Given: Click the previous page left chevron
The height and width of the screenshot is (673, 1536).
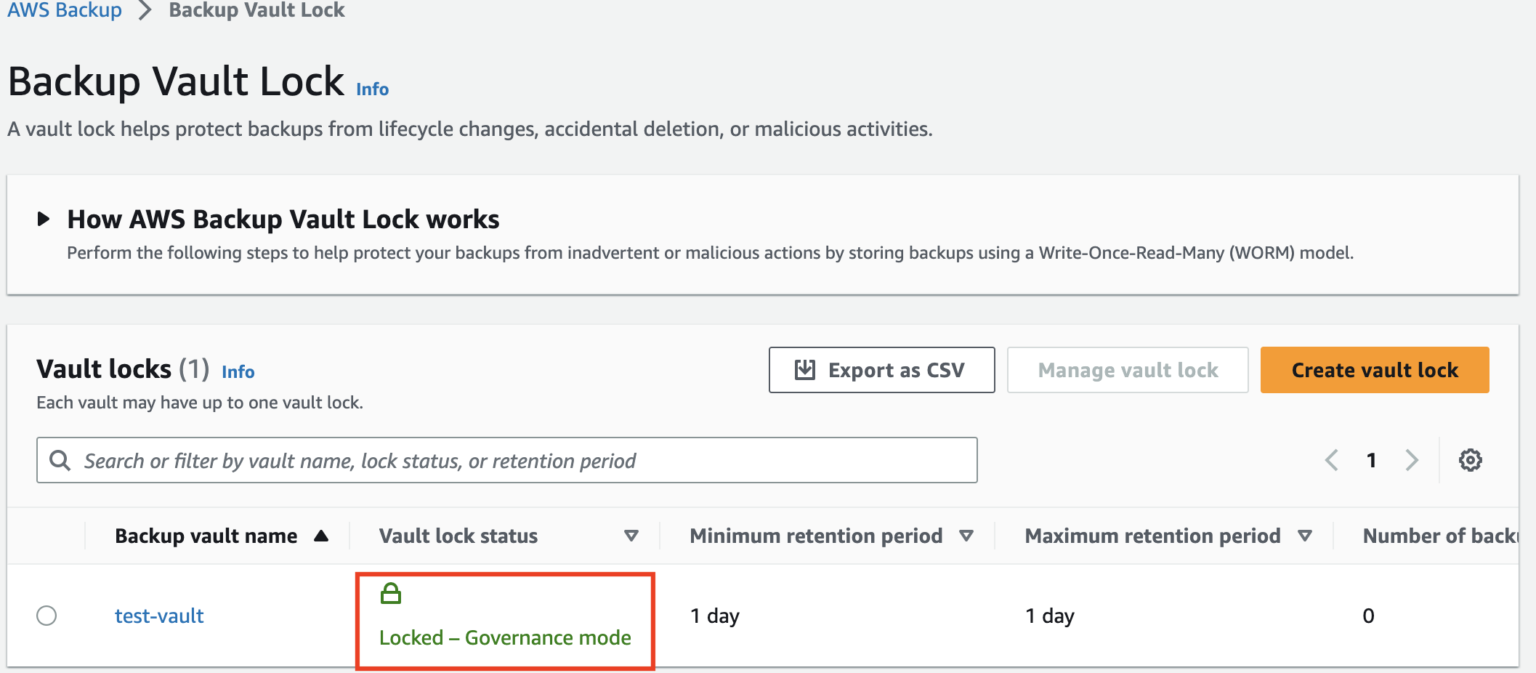Looking at the screenshot, I should tap(1331, 460).
